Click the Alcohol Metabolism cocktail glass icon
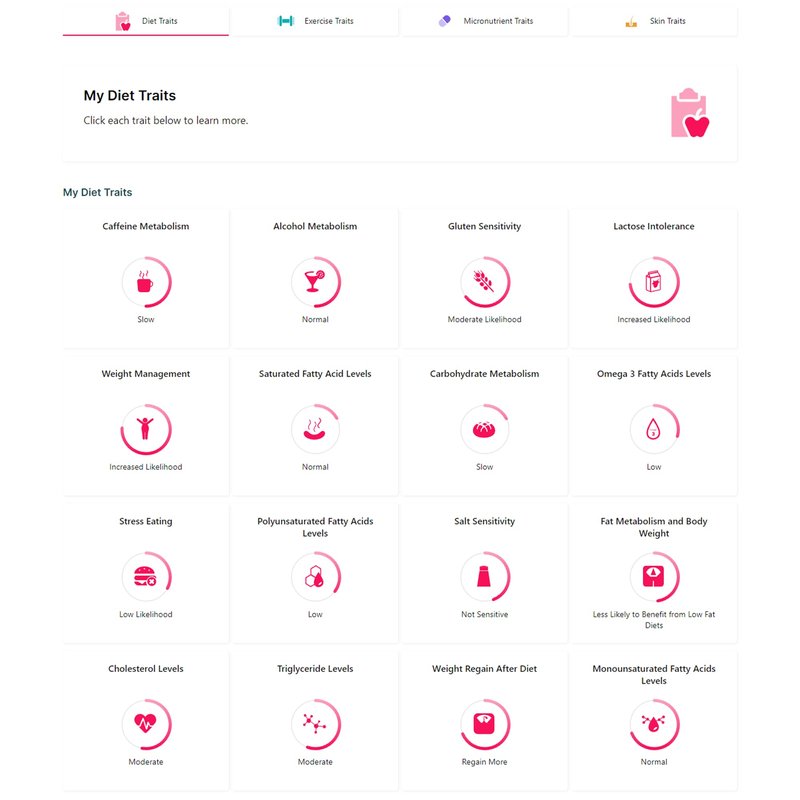Viewport: 800px width, 800px height. [x=315, y=282]
